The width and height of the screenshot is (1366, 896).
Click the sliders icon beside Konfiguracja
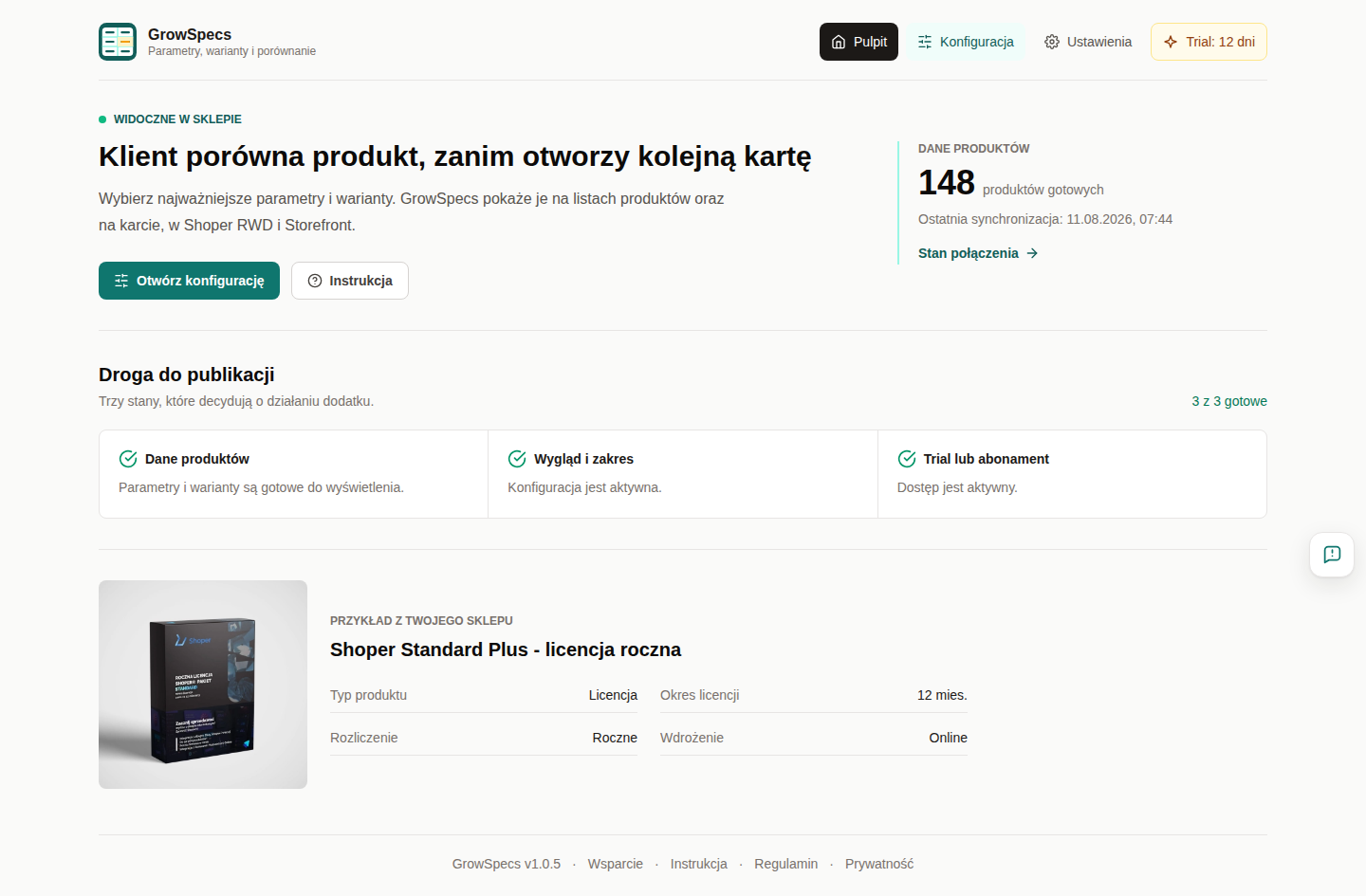click(x=925, y=42)
